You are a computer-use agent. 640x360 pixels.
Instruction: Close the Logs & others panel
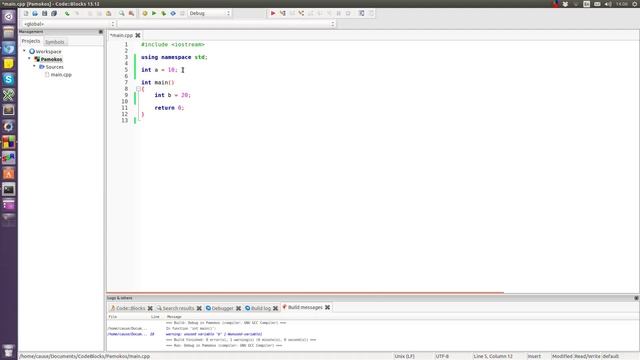point(636,298)
